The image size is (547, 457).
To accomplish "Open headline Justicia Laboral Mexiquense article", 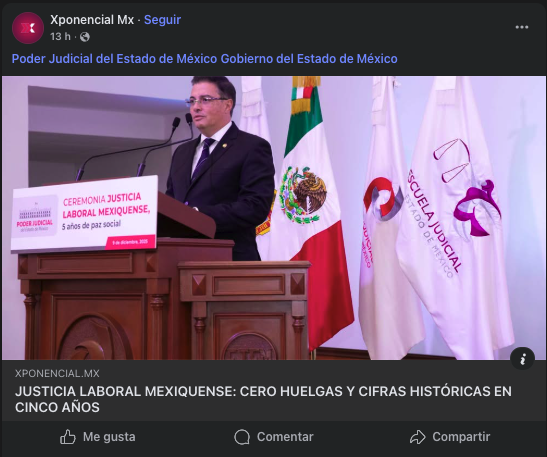I will point(263,399).
